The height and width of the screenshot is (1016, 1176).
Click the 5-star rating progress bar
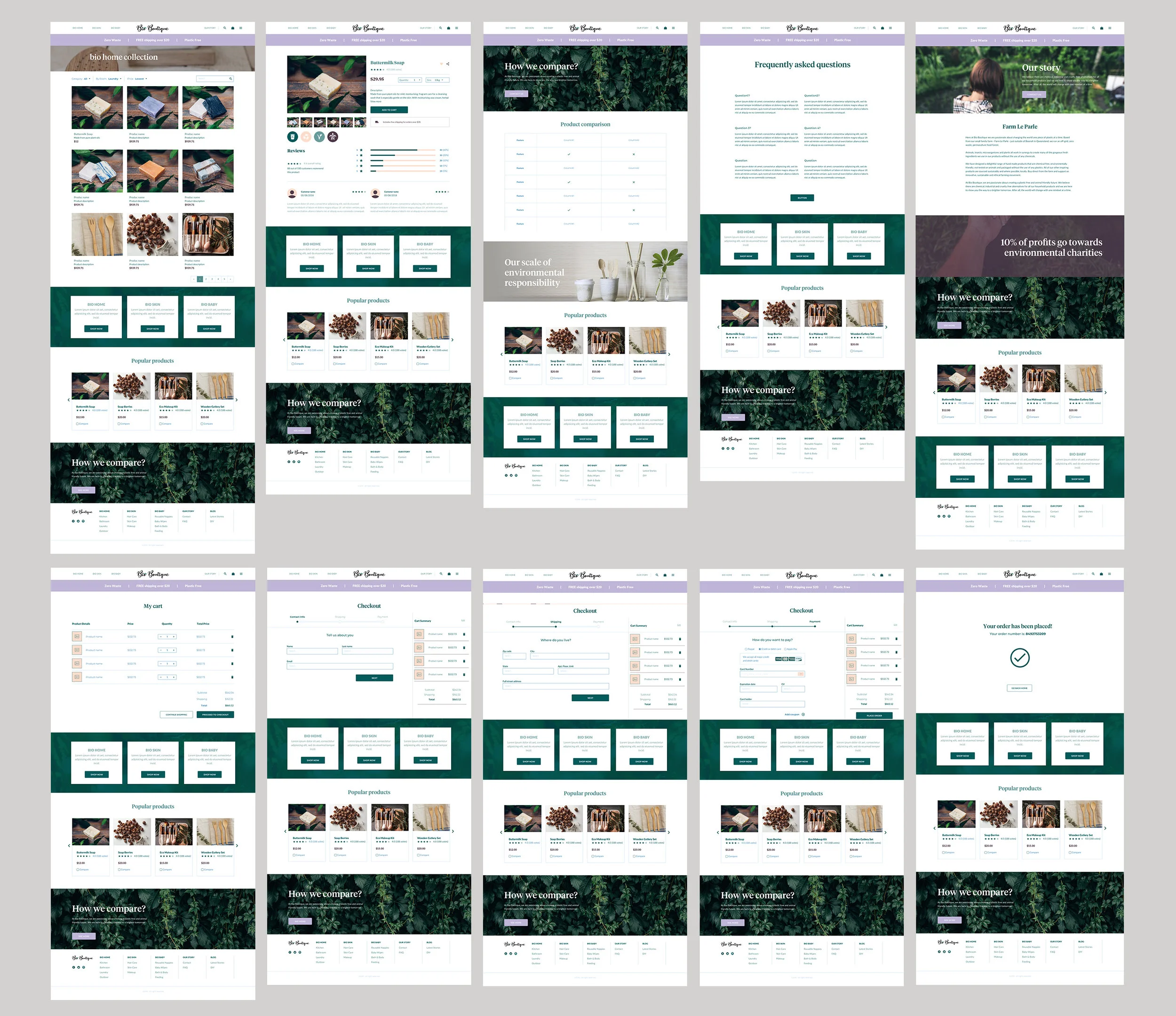tap(402, 150)
